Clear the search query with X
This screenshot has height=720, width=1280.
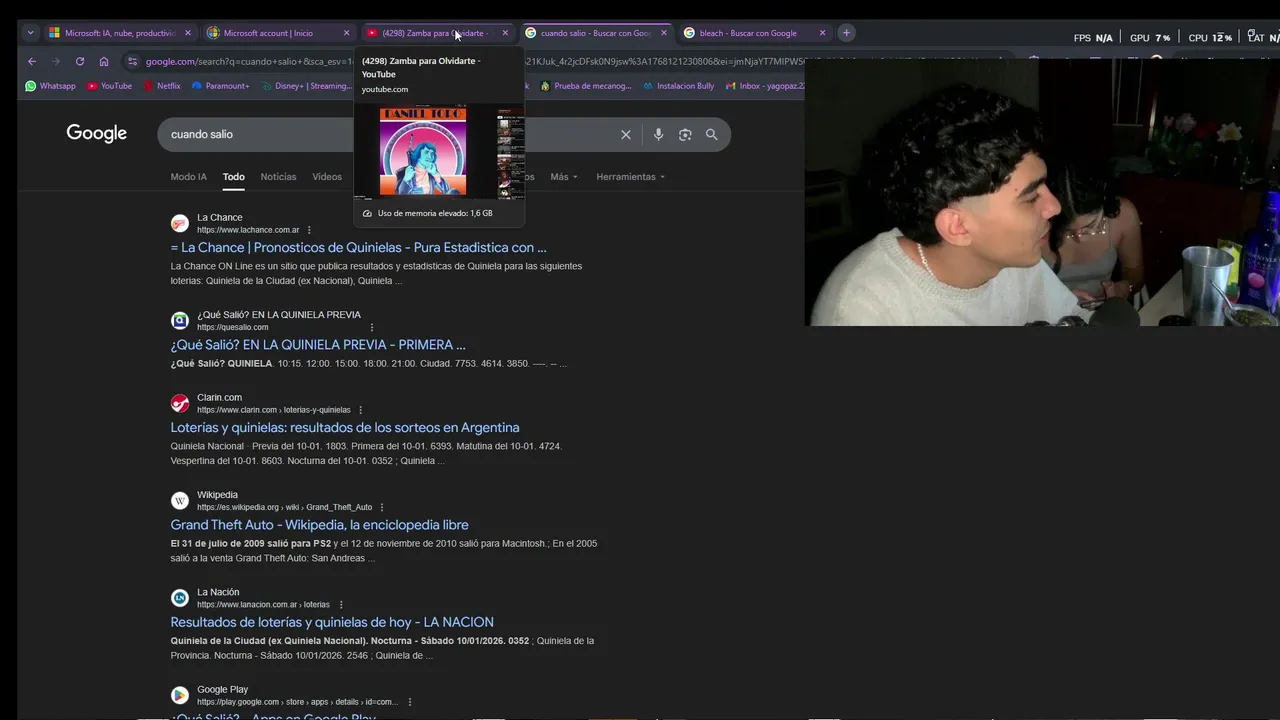click(x=626, y=134)
